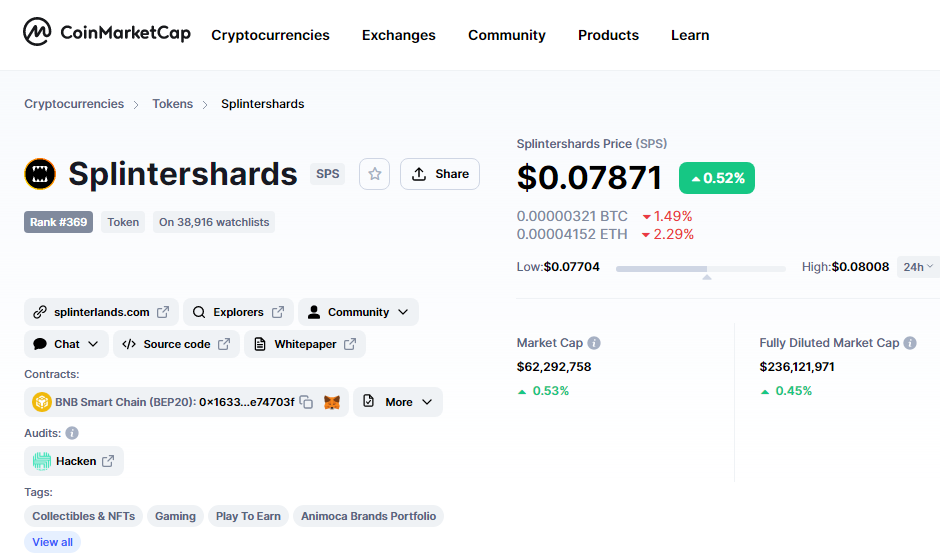The height and width of the screenshot is (555, 940).
Task: Show Fully Diluted Market Cap info icon
Action: [x=910, y=343]
